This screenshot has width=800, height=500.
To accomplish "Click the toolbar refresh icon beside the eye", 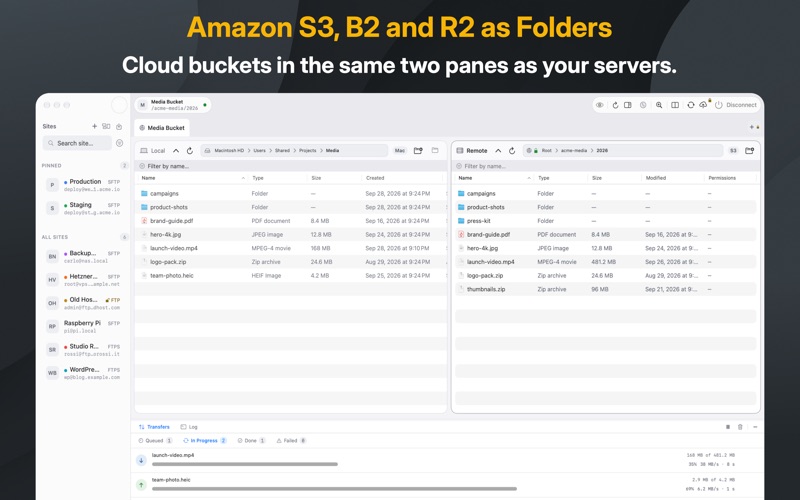I will 615,105.
